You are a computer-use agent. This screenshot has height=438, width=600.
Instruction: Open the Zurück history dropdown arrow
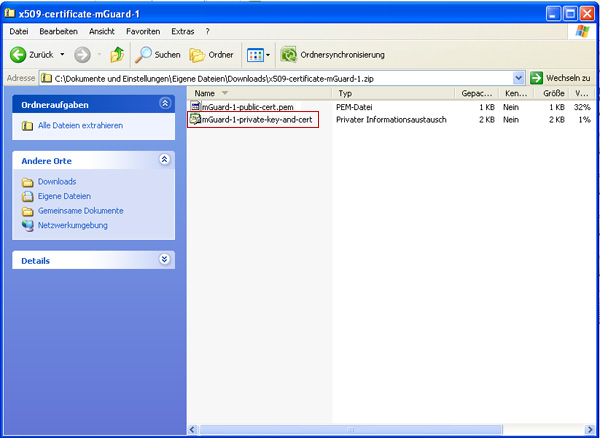tap(62, 54)
